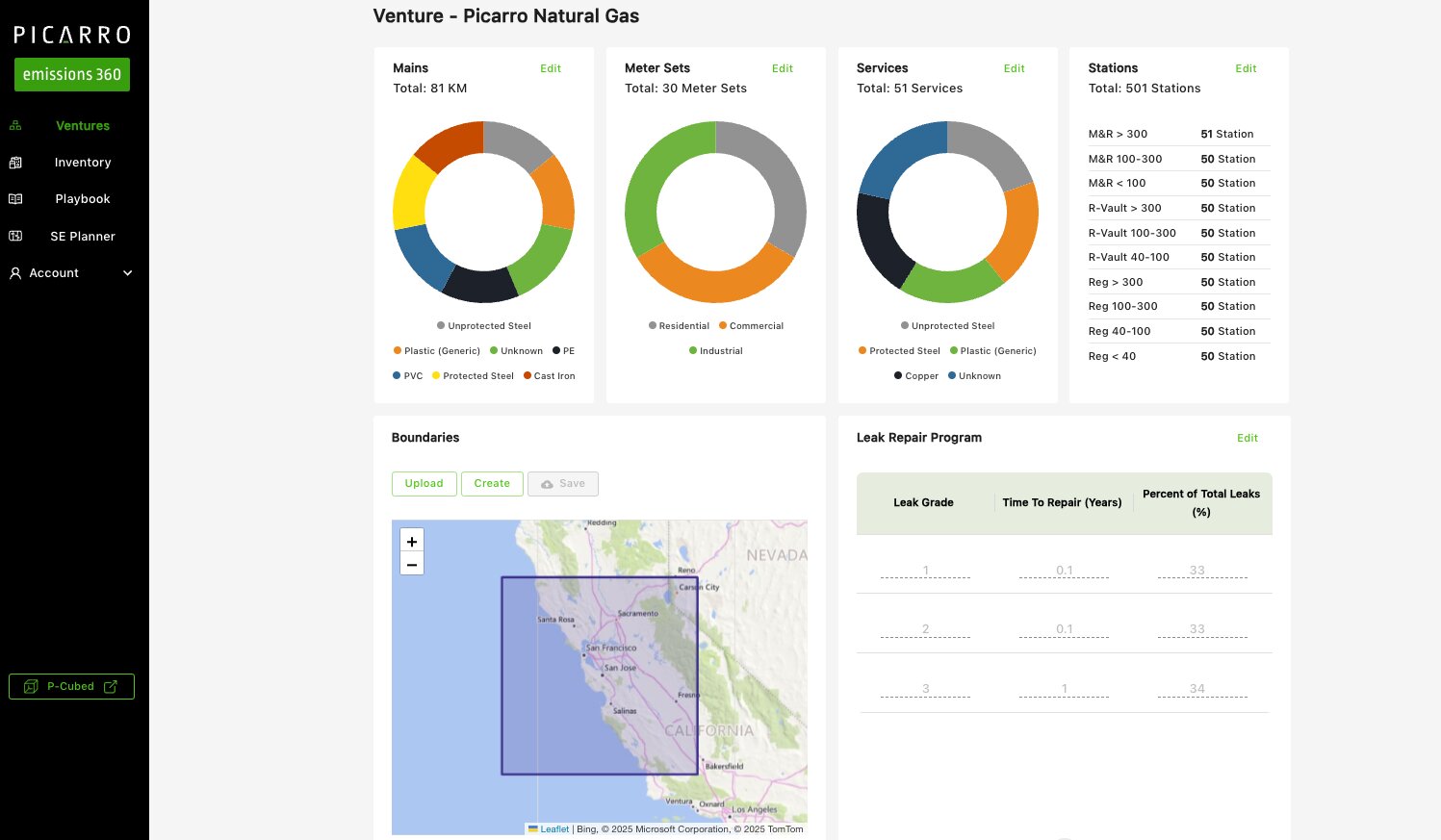The height and width of the screenshot is (840, 1441).
Task: Toggle Unknown legend in Mains chart
Action: (x=517, y=351)
